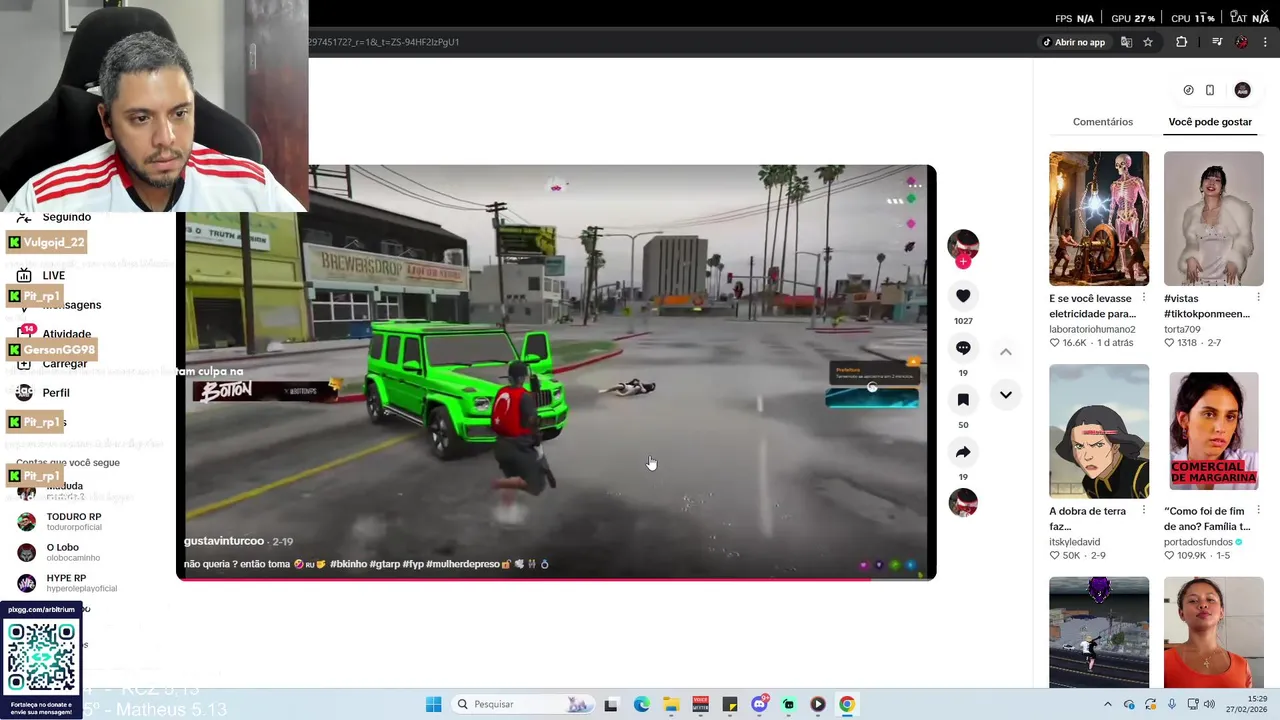Screen dimensions: 1280x720
Task: Expand the system tray hidden icons
Action: [x=1107, y=704]
